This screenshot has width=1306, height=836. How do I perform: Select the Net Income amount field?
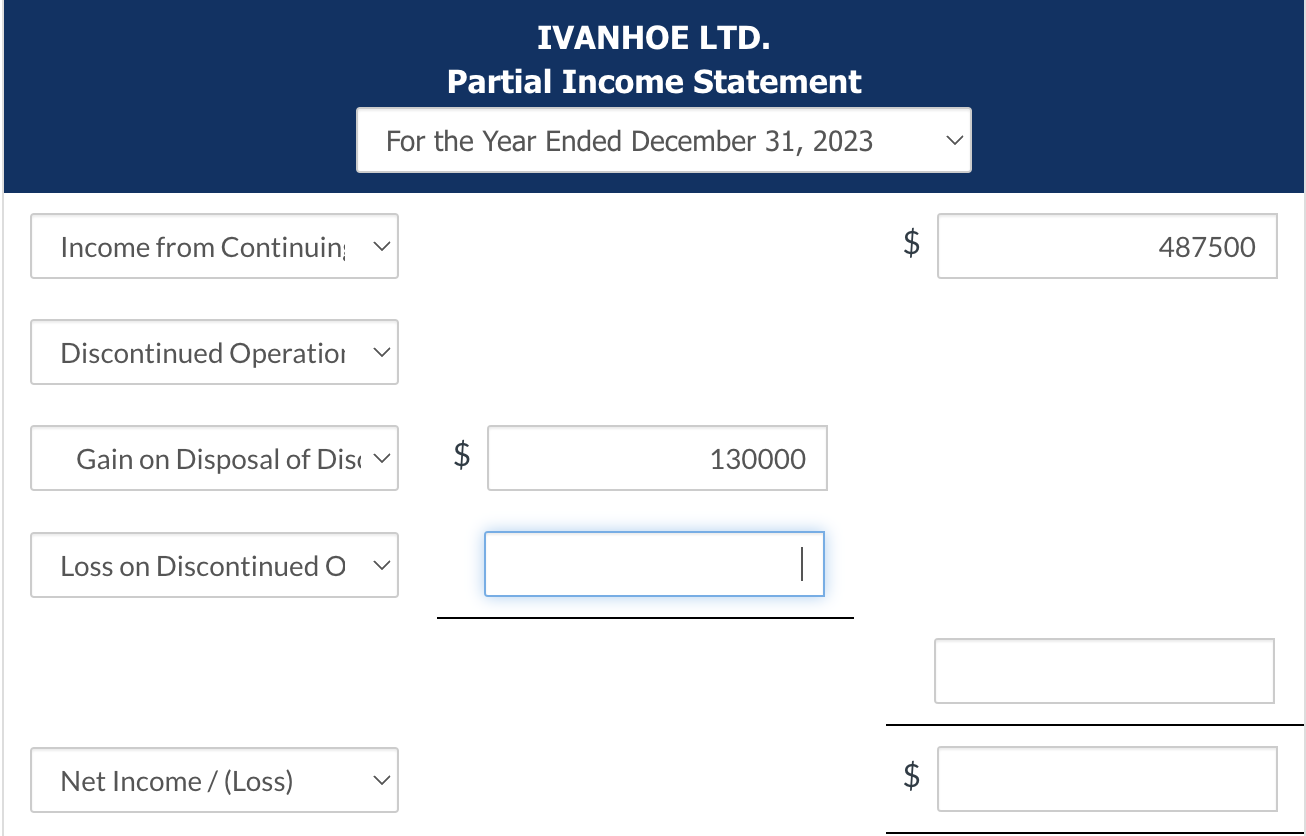tap(1107, 778)
